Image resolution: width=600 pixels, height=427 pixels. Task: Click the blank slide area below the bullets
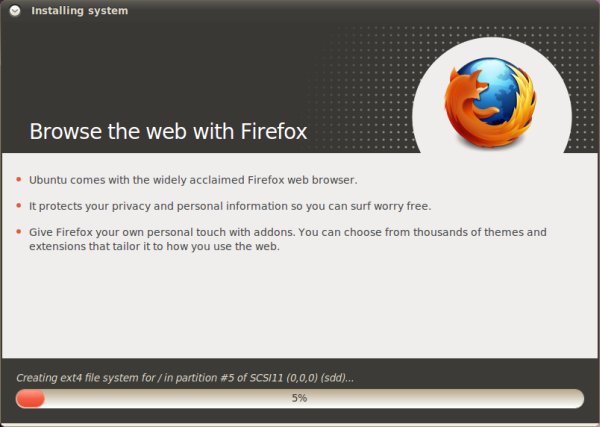(x=300, y=310)
